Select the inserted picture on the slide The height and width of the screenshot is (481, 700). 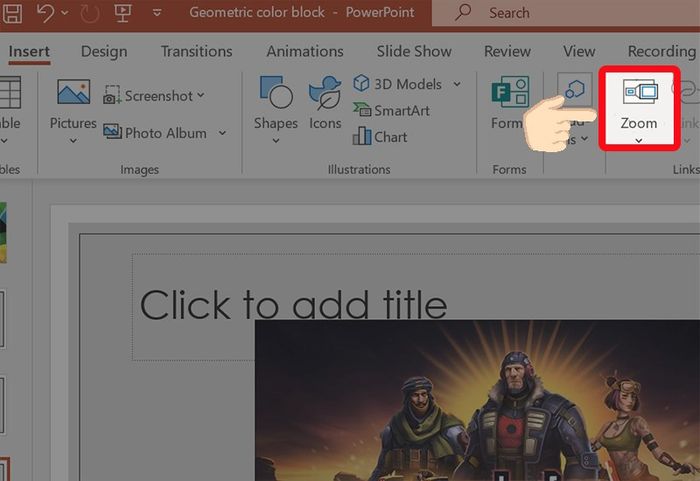point(477,400)
